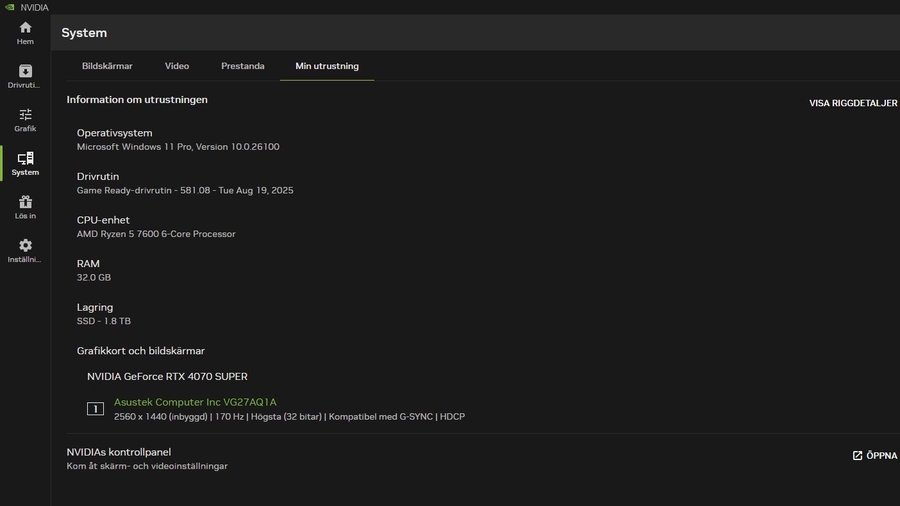Click the Lagring label
The width and height of the screenshot is (900, 506).
pyautogui.click(x=95, y=308)
